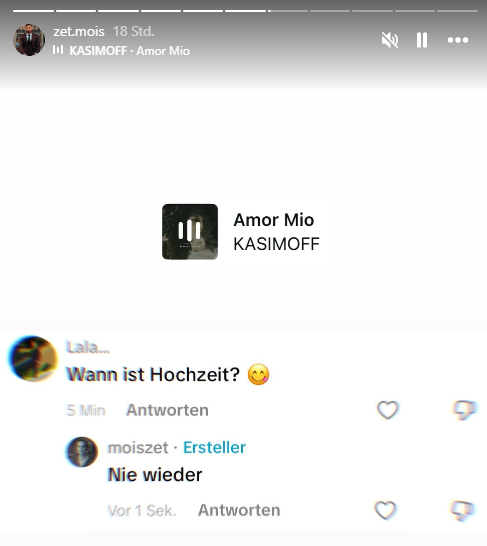The height and width of the screenshot is (546, 487).
Task: Like the Wann ist Hochzeit comment
Action: pyautogui.click(x=387, y=410)
